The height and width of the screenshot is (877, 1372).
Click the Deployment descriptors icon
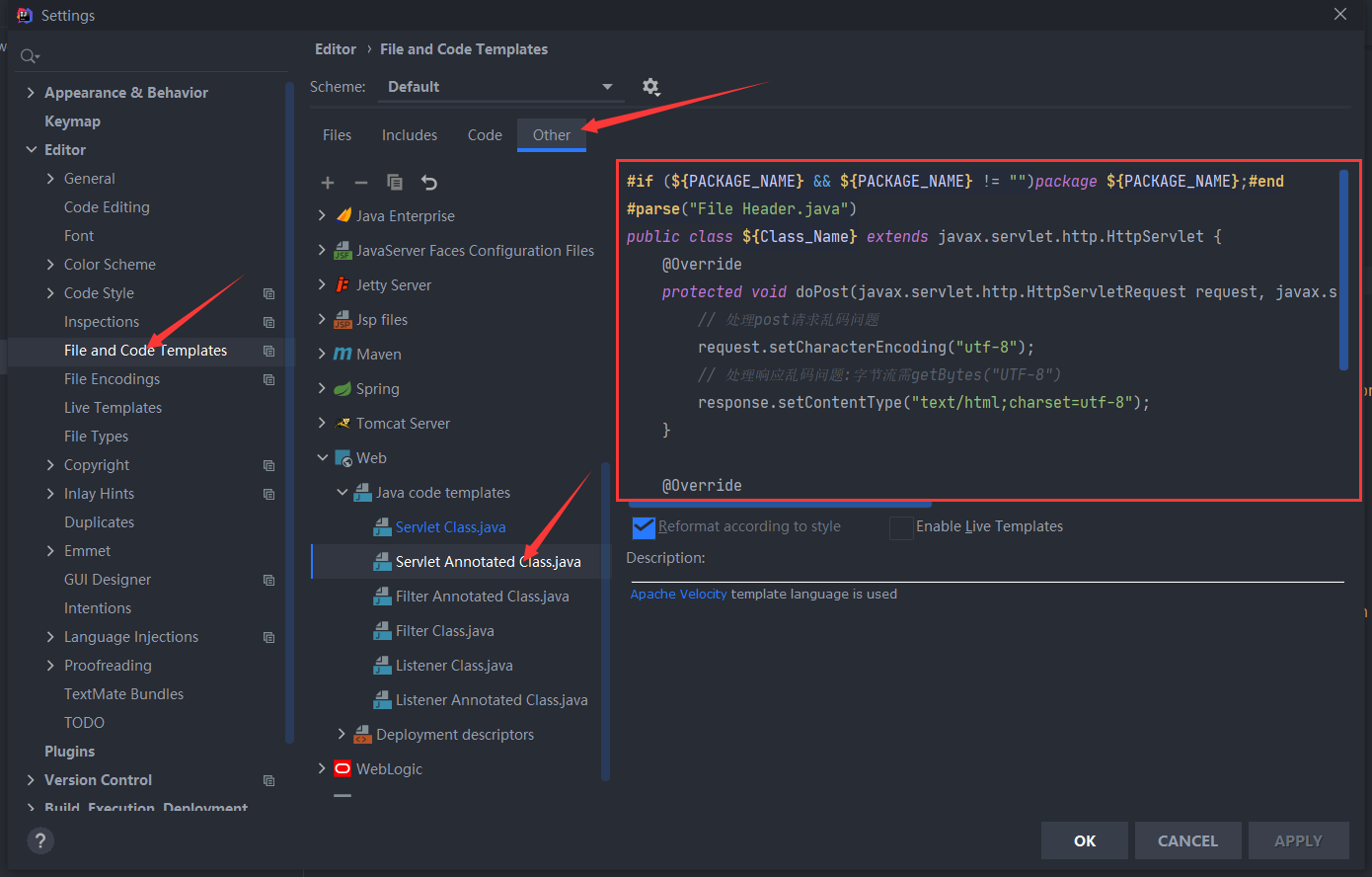click(x=362, y=735)
